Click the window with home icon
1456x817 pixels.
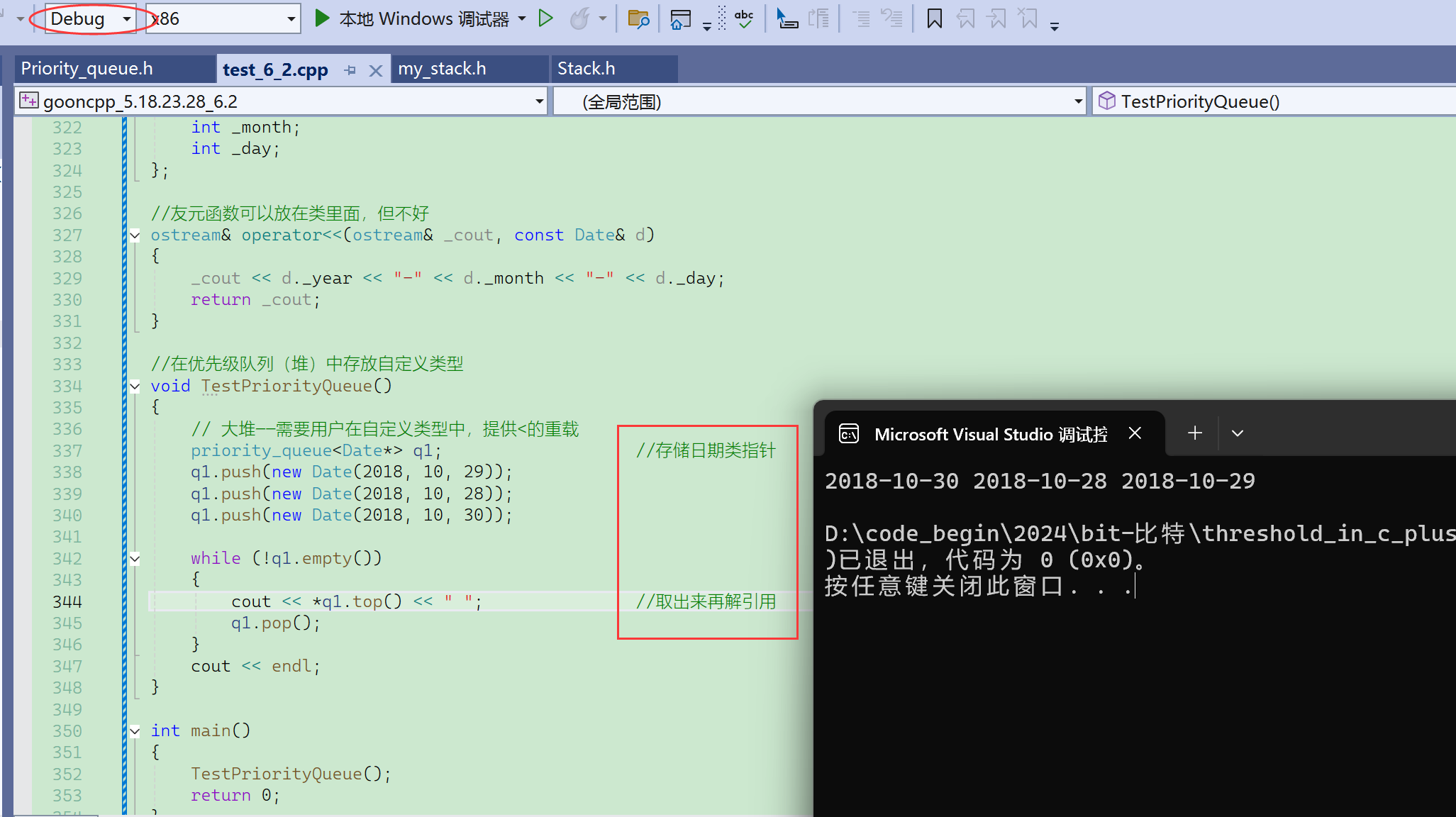pos(680,19)
